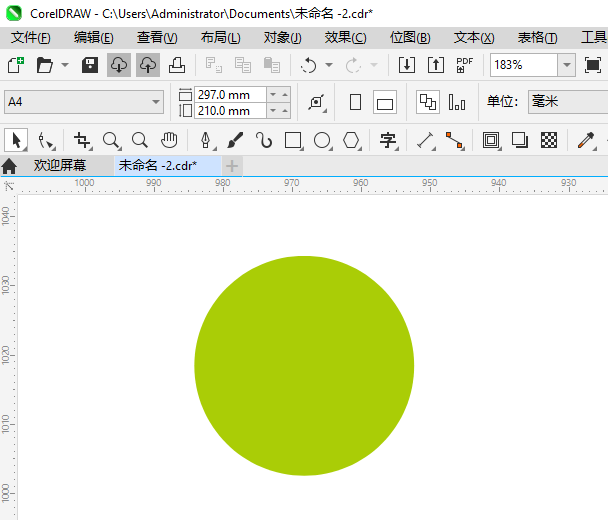Expand the redo history dropdown arrow

click(x=374, y=65)
